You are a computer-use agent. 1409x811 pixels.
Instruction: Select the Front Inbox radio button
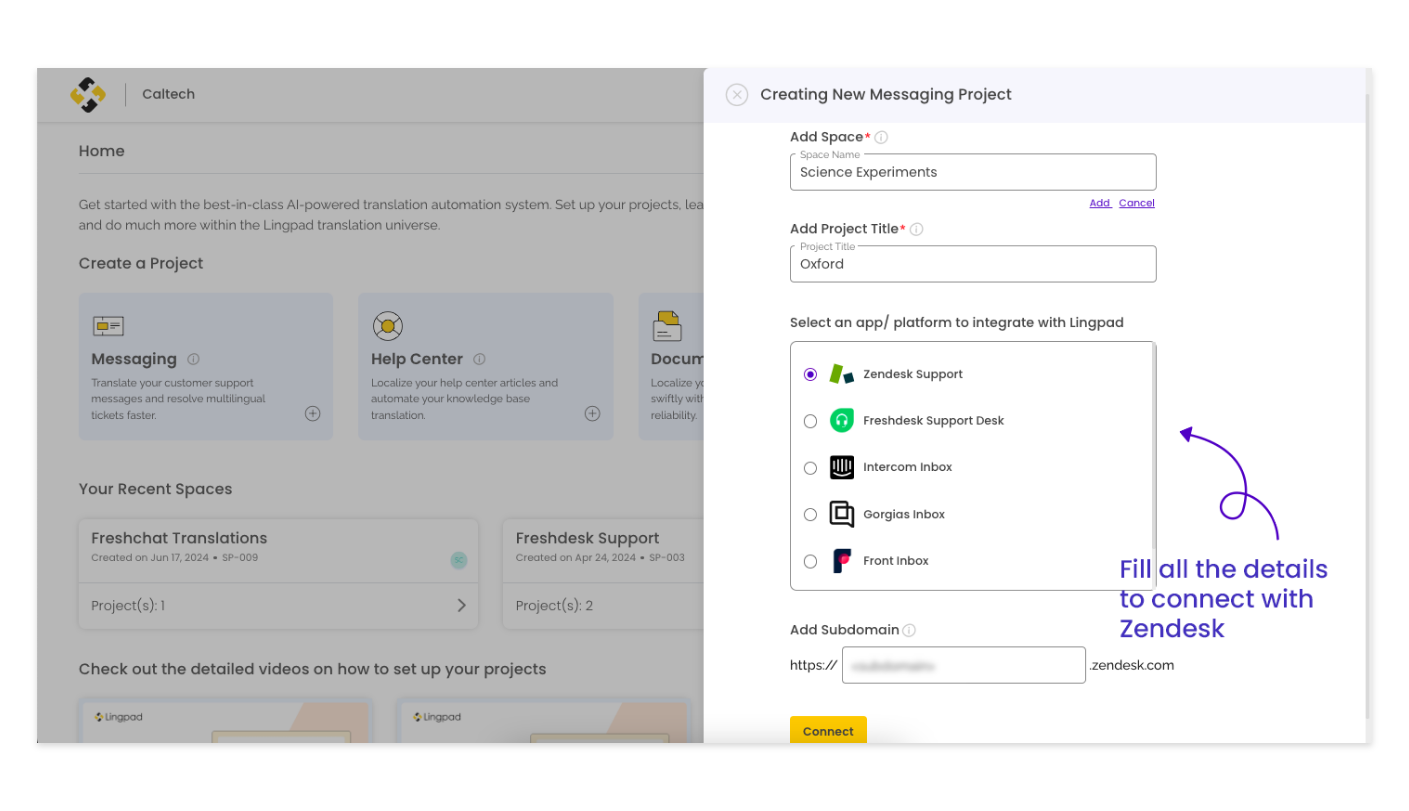(811, 562)
